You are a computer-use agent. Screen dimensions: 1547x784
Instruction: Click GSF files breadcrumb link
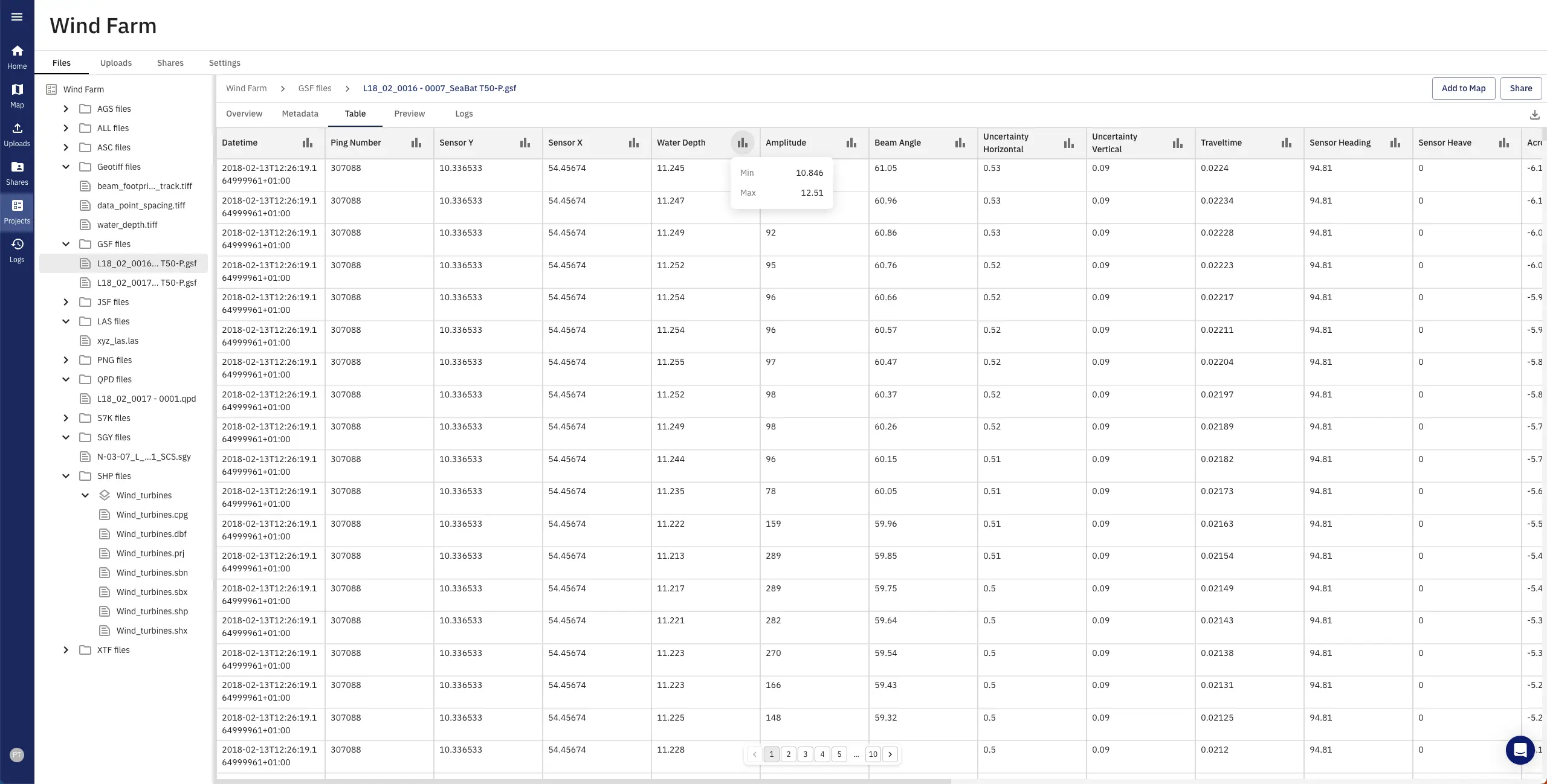(315, 88)
